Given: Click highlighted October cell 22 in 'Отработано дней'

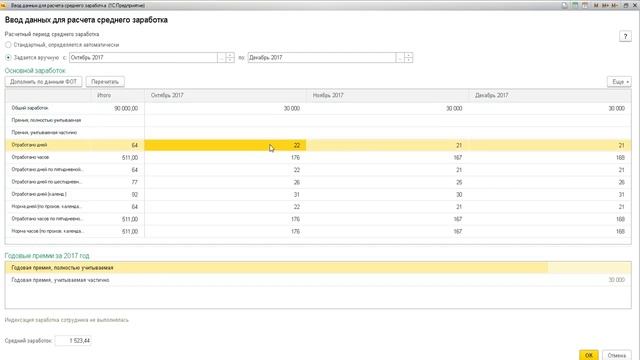Looking at the screenshot, I should [225, 145].
